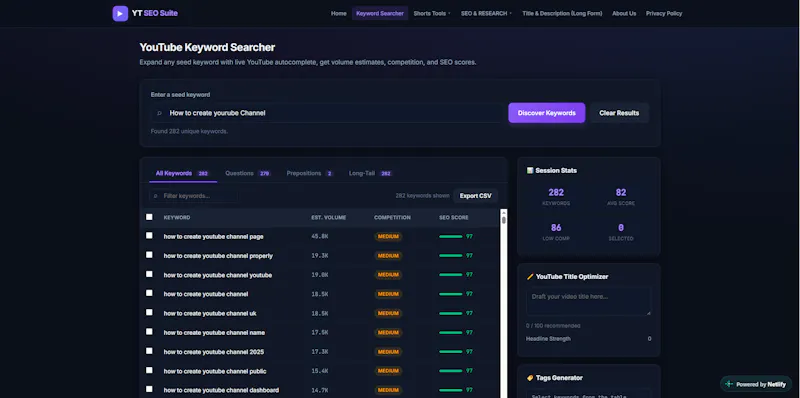Switch to the Prepositions tab
This screenshot has height=398, width=800.
pyautogui.click(x=310, y=173)
